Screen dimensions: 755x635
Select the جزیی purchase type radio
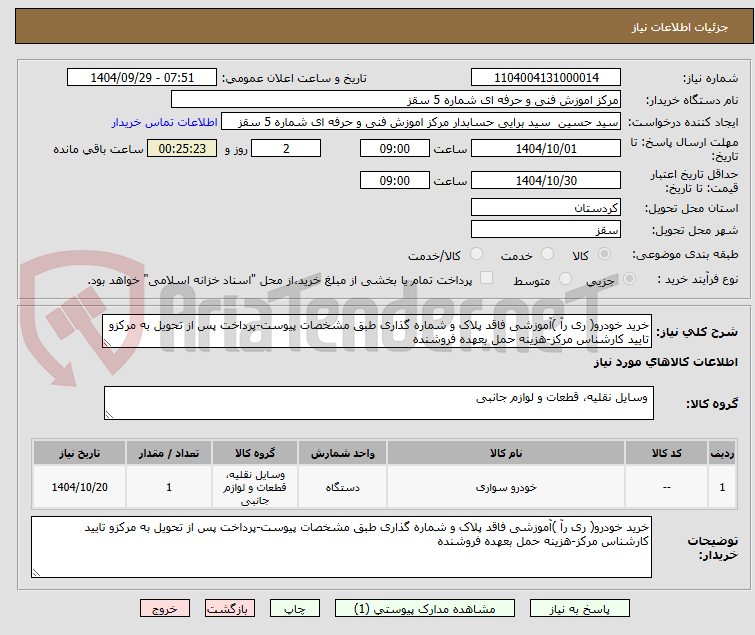[x=629, y=279]
